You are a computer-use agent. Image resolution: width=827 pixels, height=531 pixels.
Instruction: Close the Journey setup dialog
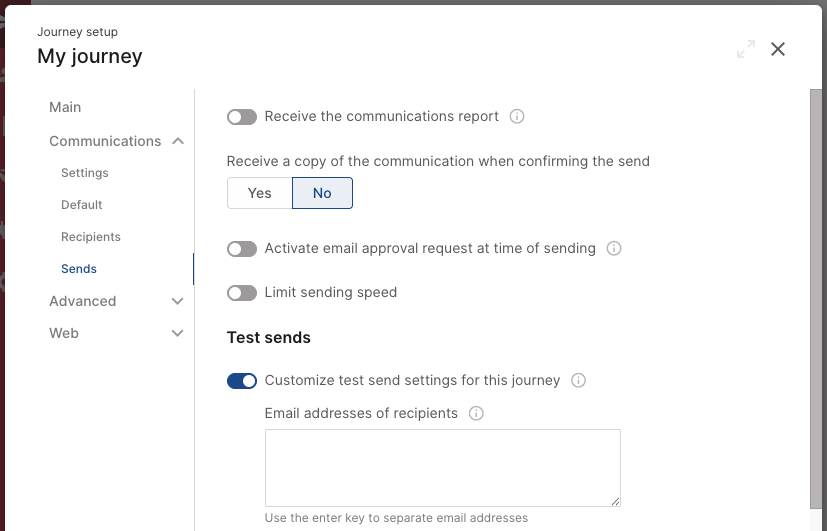click(x=778, y=49)
